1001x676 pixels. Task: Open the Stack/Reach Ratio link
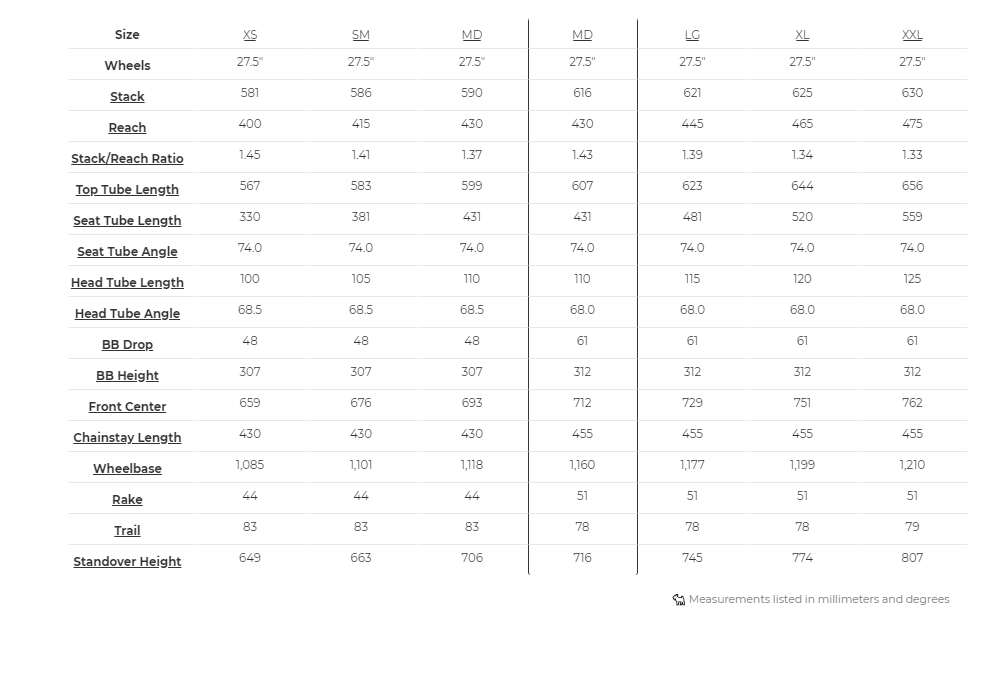point(127,159)
